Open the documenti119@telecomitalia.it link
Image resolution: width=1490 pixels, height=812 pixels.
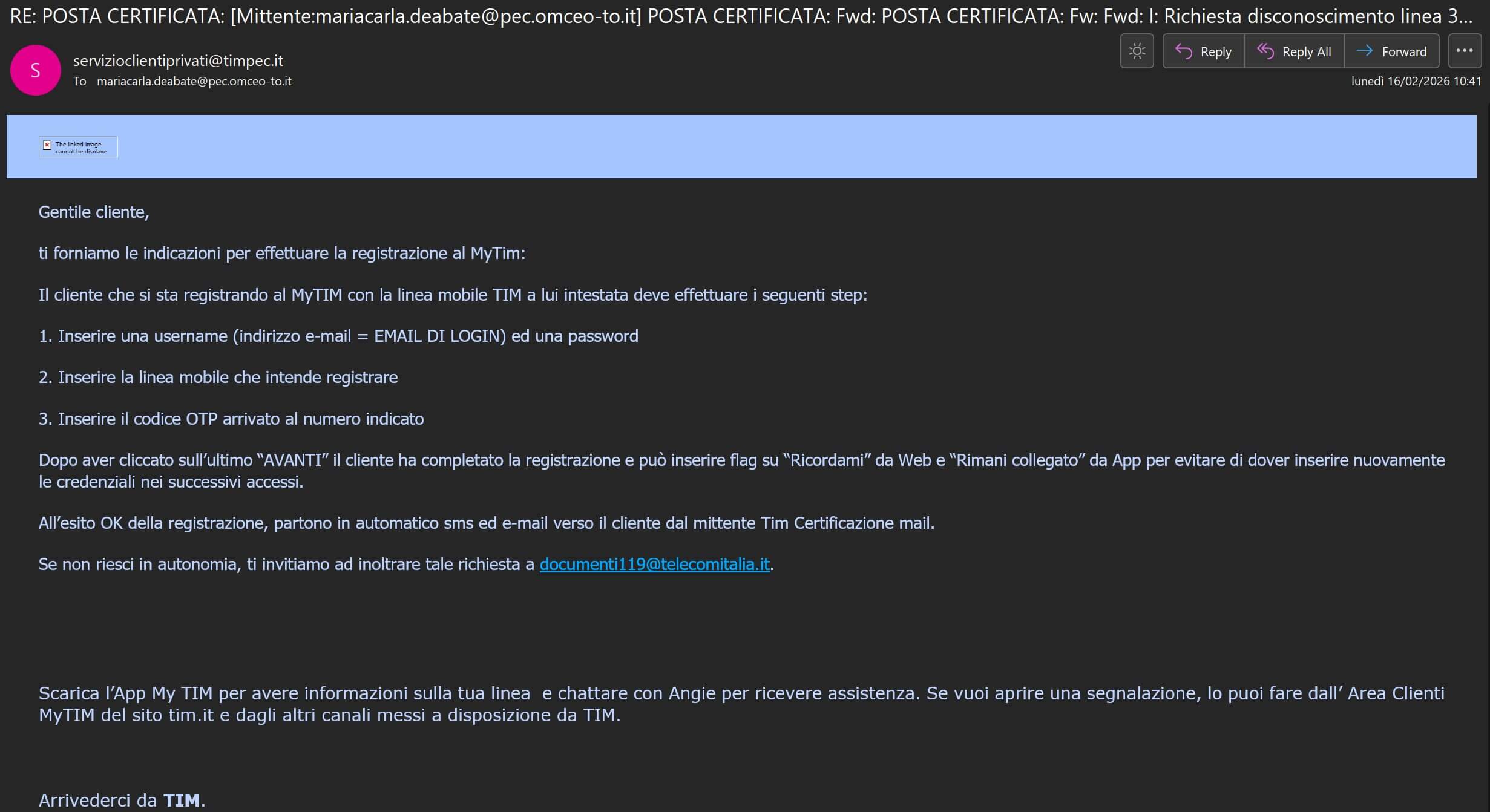click(654, 564)
